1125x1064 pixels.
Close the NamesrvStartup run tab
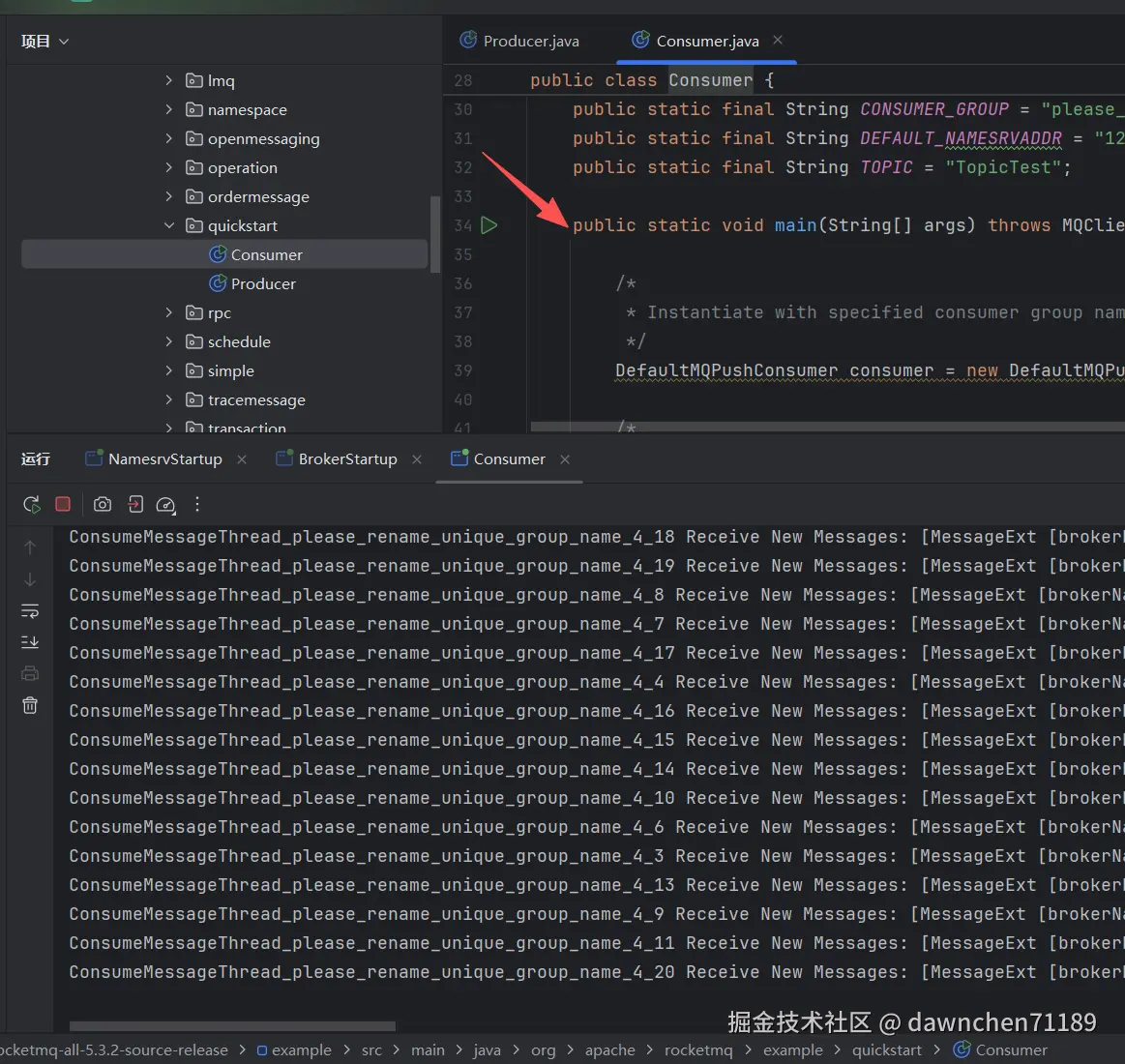point(242,459)
